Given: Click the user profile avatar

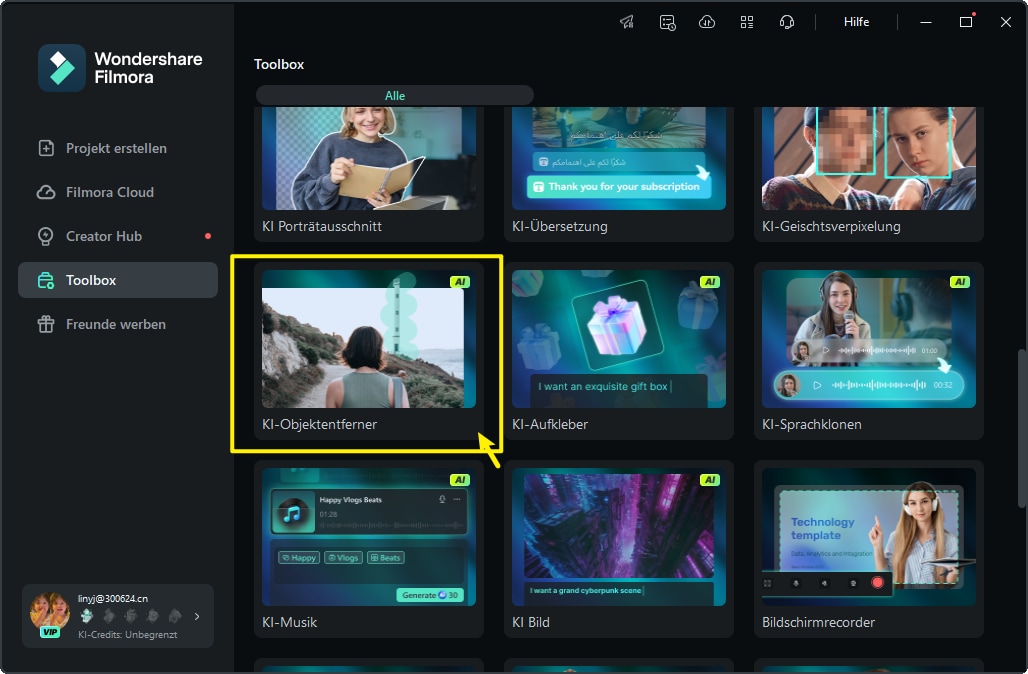Looking at the screenshot, I should pyautogui.click(x=50, y=610).
